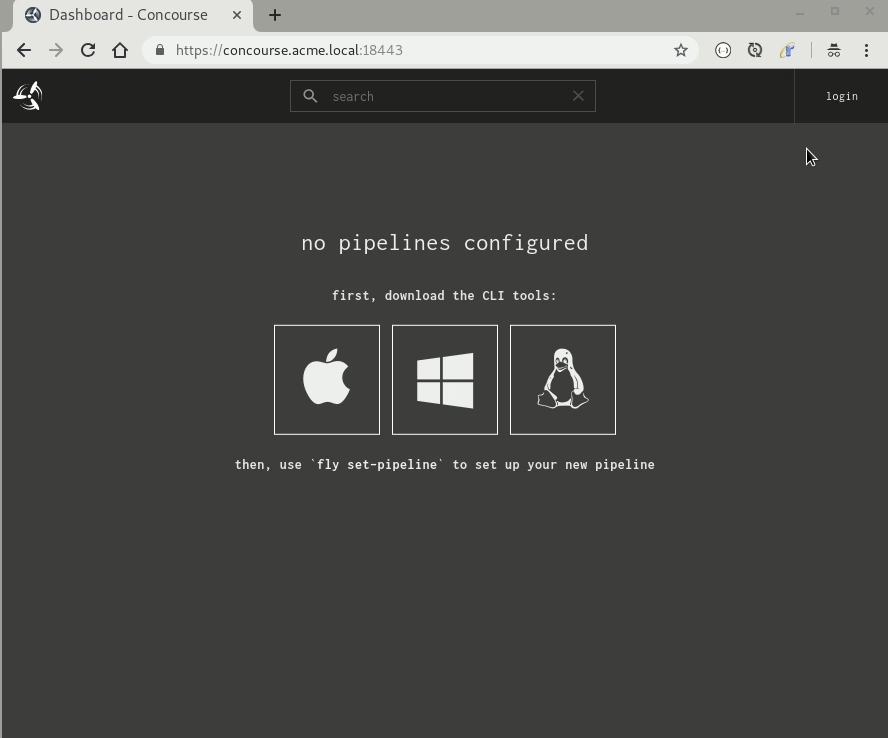Click the Concourse propeller logo

tap(28, 96)
